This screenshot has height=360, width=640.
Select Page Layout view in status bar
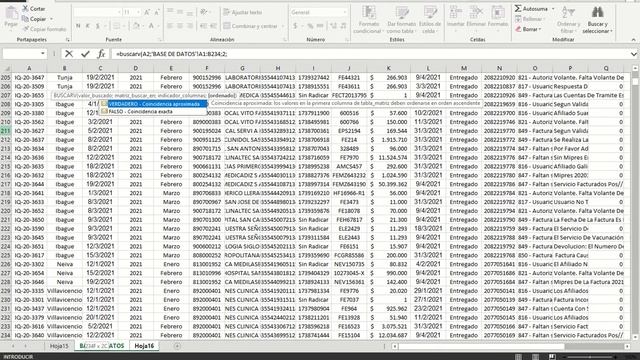[535, 357]
